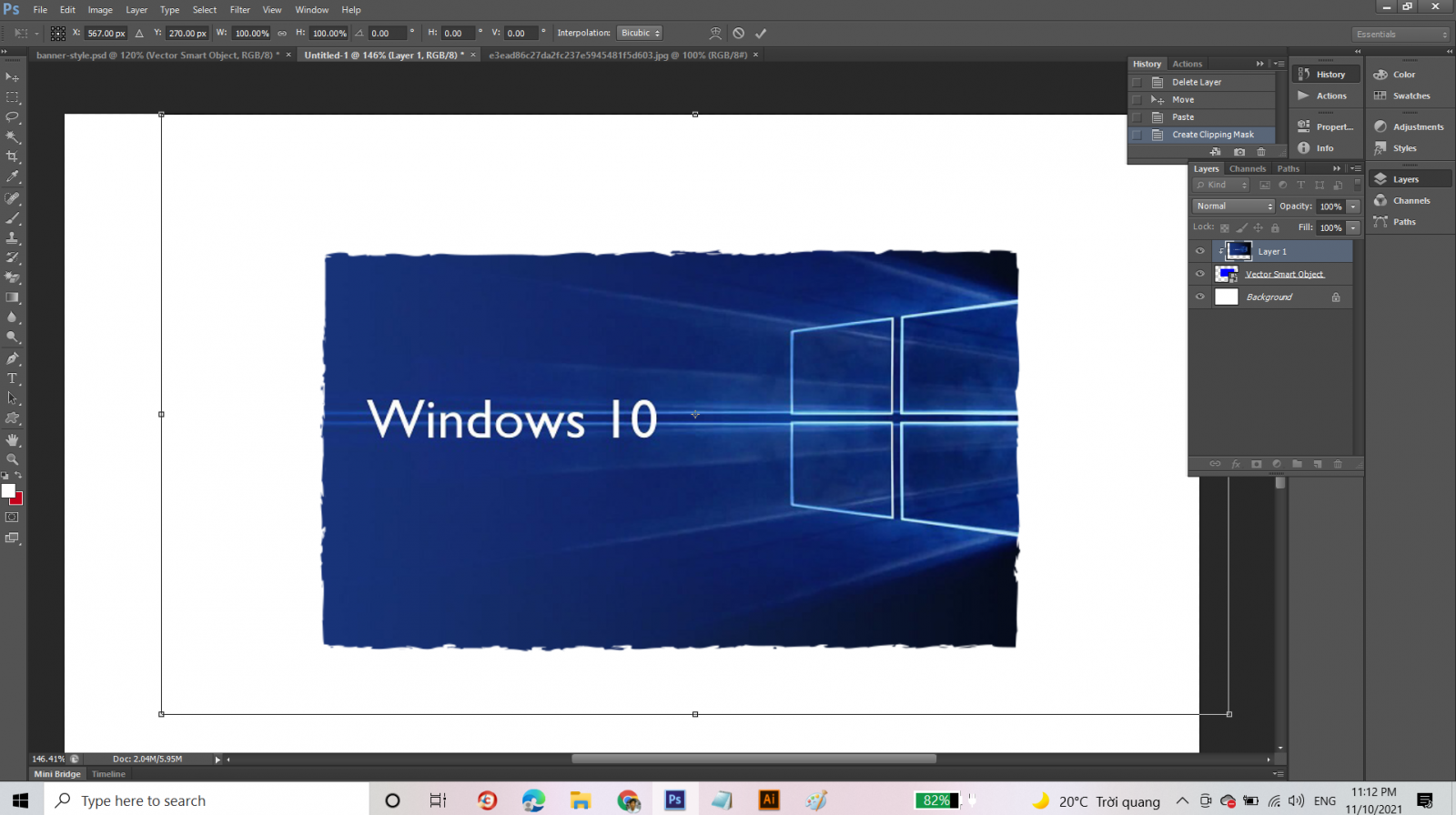
Task: Hide the Background layer
Action: point(1199,297)
